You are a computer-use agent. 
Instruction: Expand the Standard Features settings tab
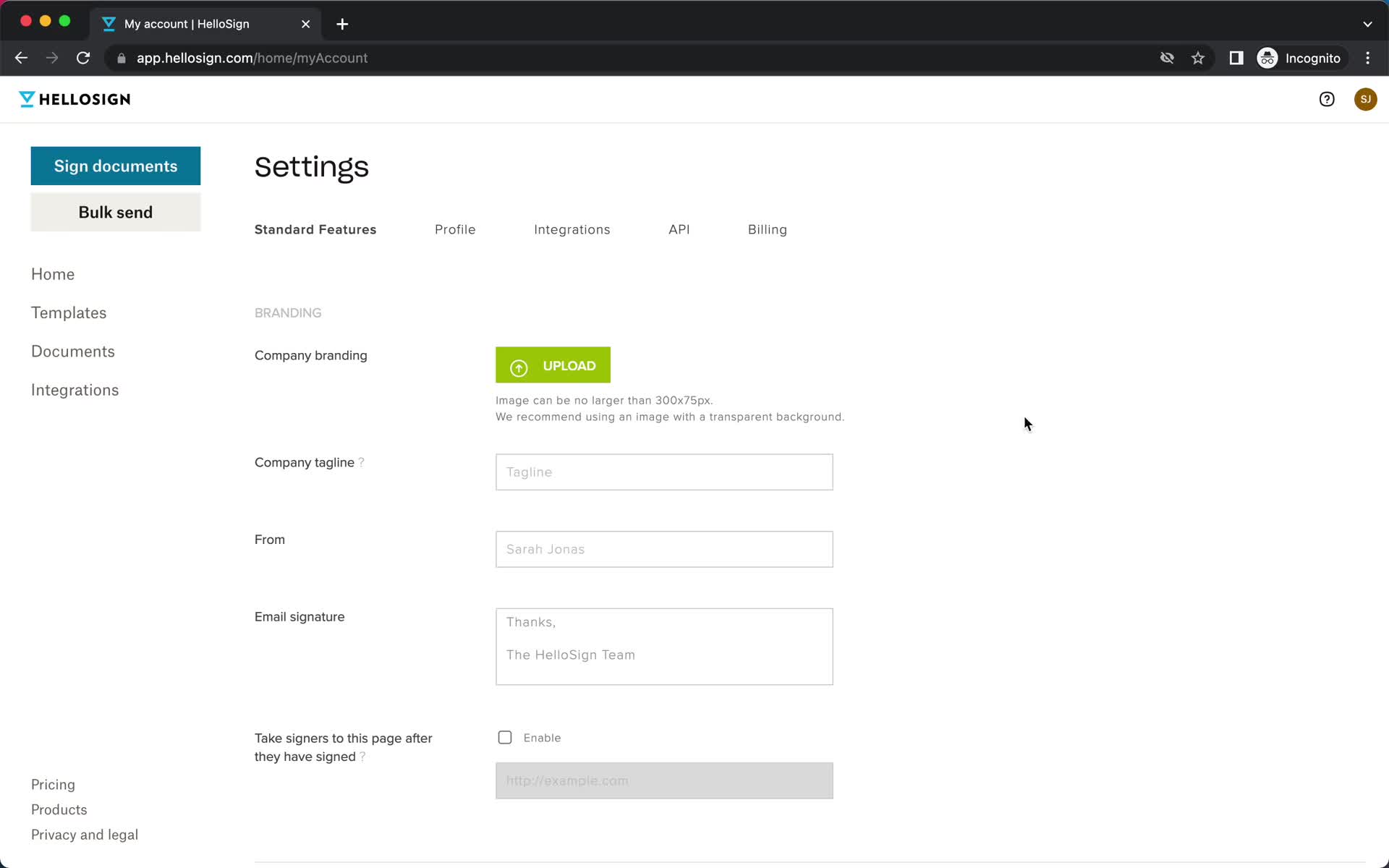[x=315, y=229]
